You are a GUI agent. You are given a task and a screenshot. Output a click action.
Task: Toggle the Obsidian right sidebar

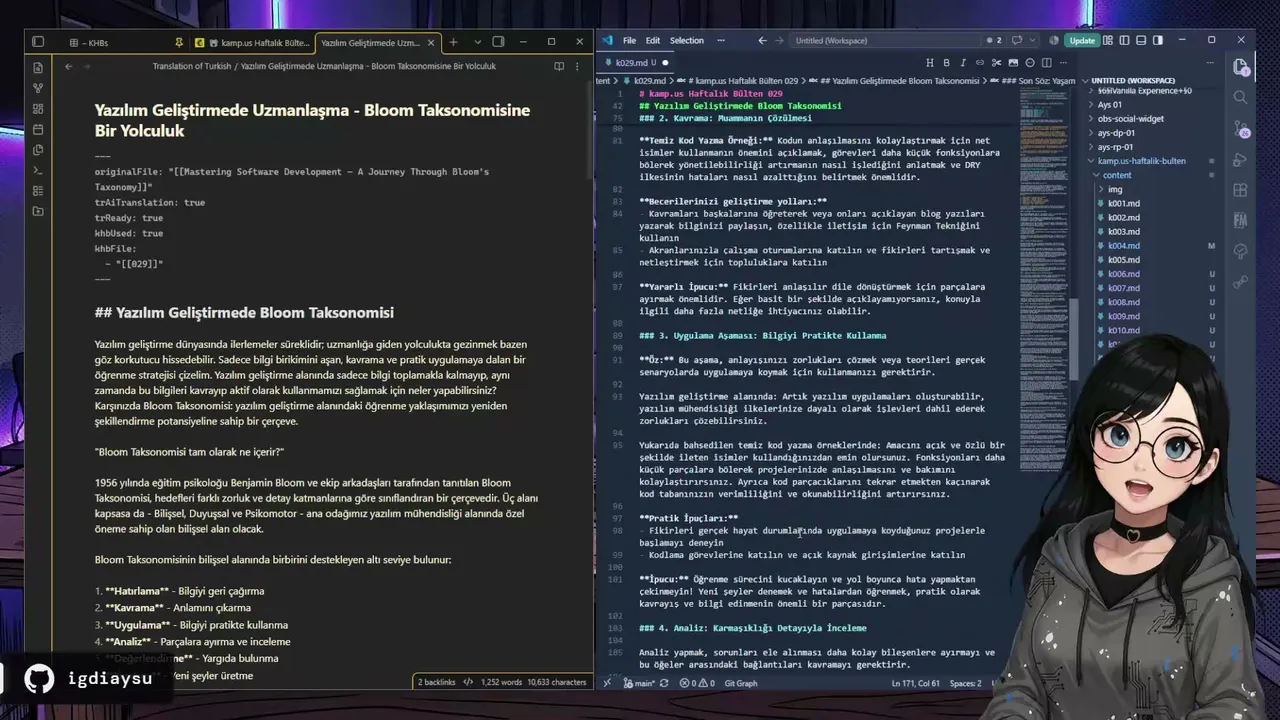coord(498,42)
